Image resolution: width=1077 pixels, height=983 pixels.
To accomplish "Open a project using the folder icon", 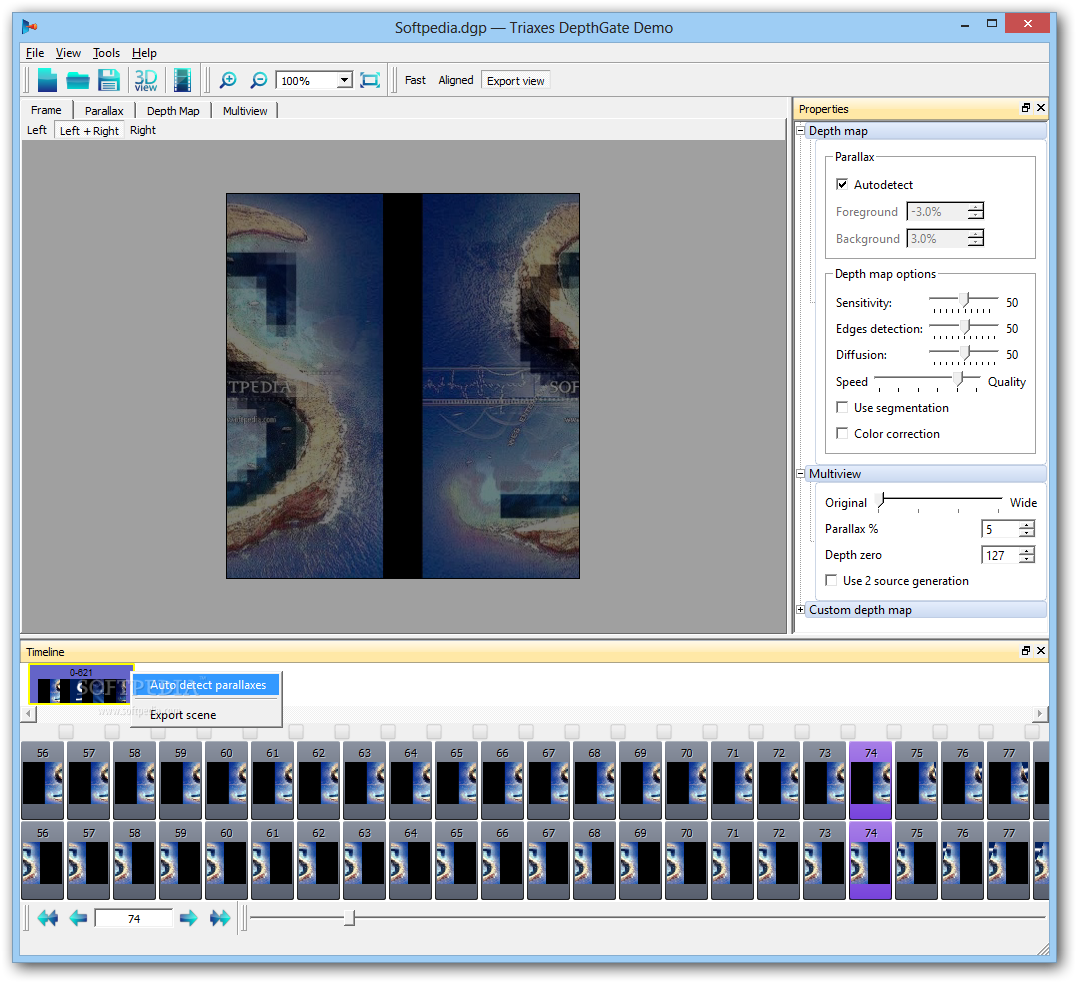I will (x=78, y=81).
